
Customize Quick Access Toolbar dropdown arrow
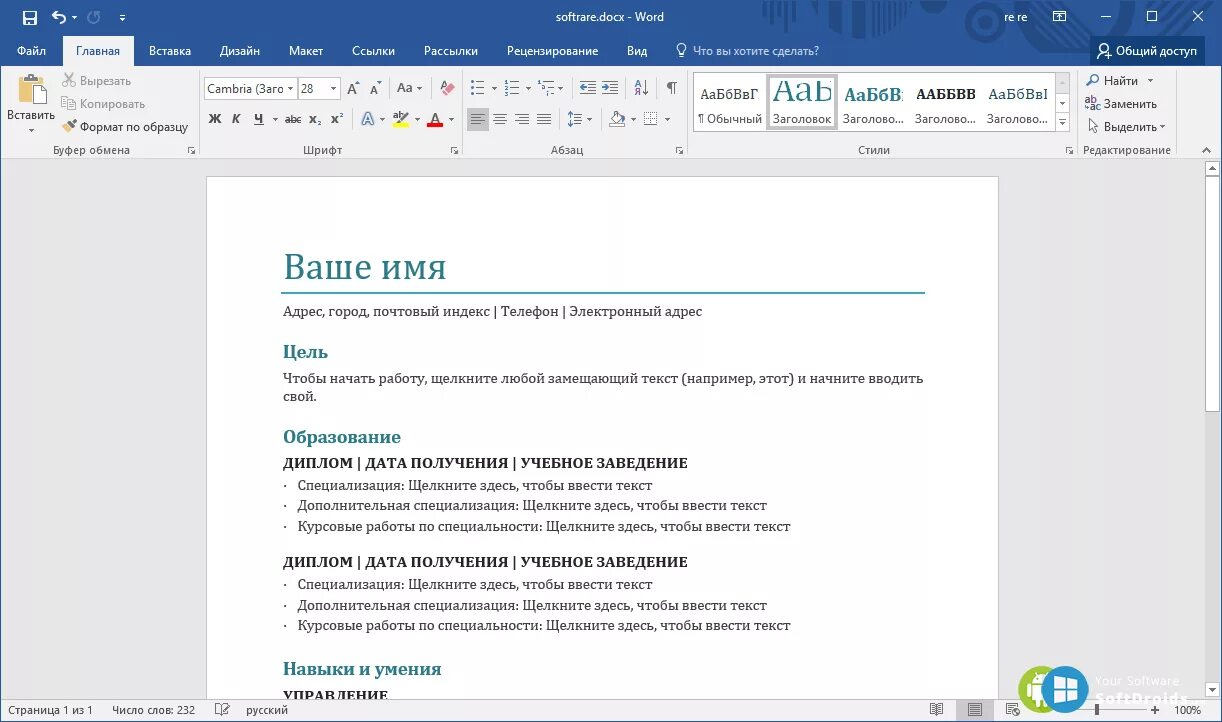[x=122, y=17]
